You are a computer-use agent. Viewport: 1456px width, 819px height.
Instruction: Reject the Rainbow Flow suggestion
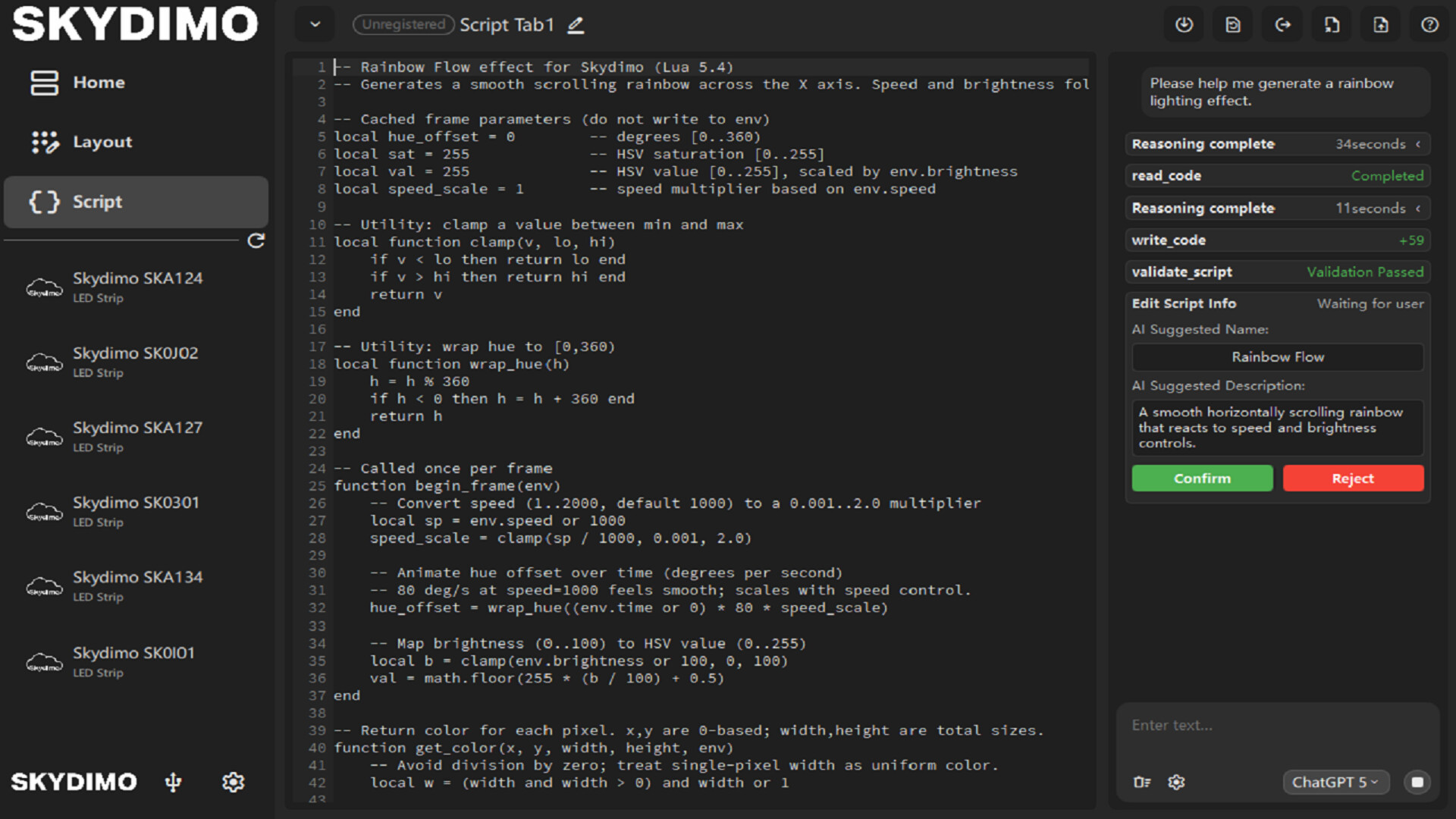click(x=1353, y=478)
